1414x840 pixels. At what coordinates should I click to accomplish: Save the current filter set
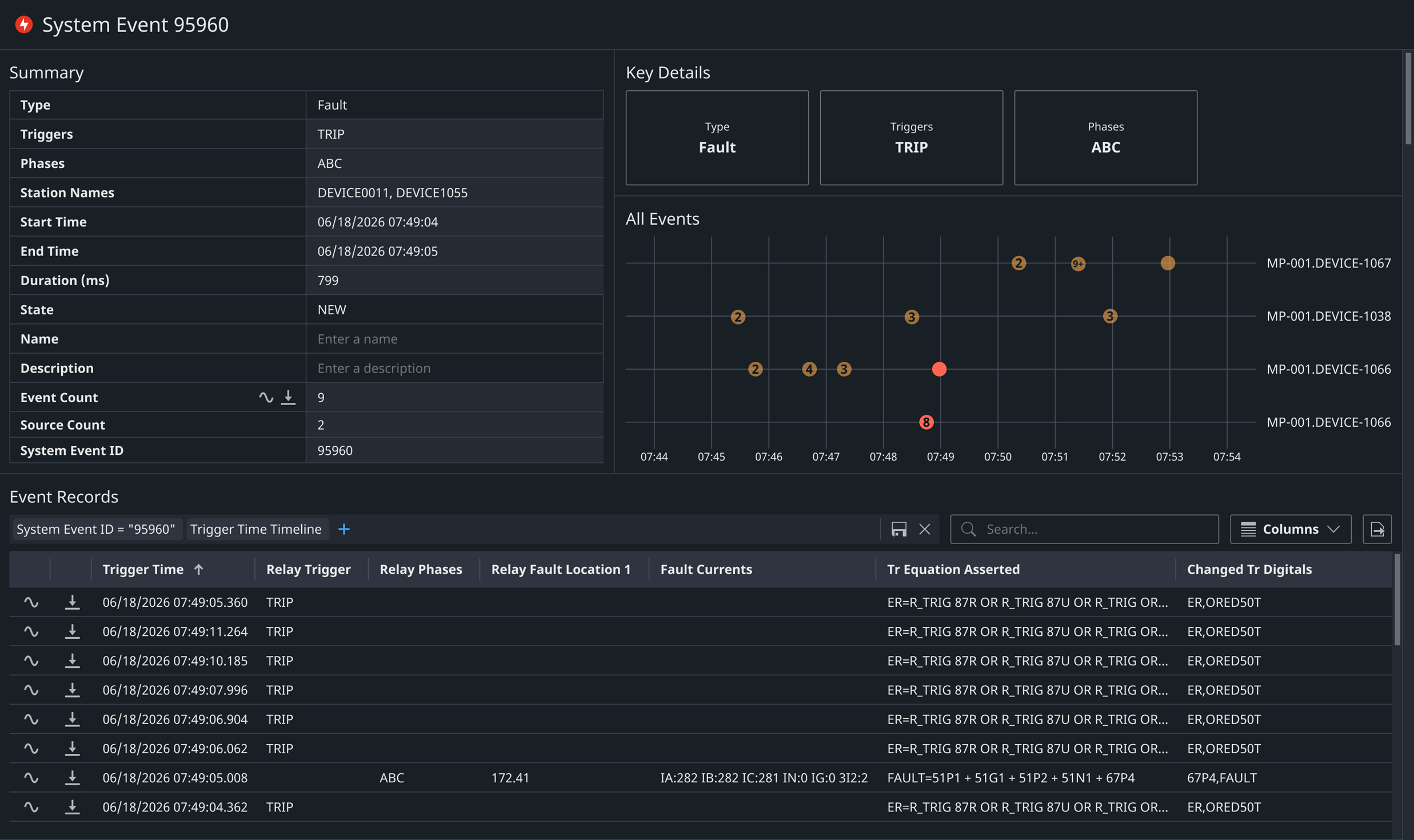pos(898,529)
